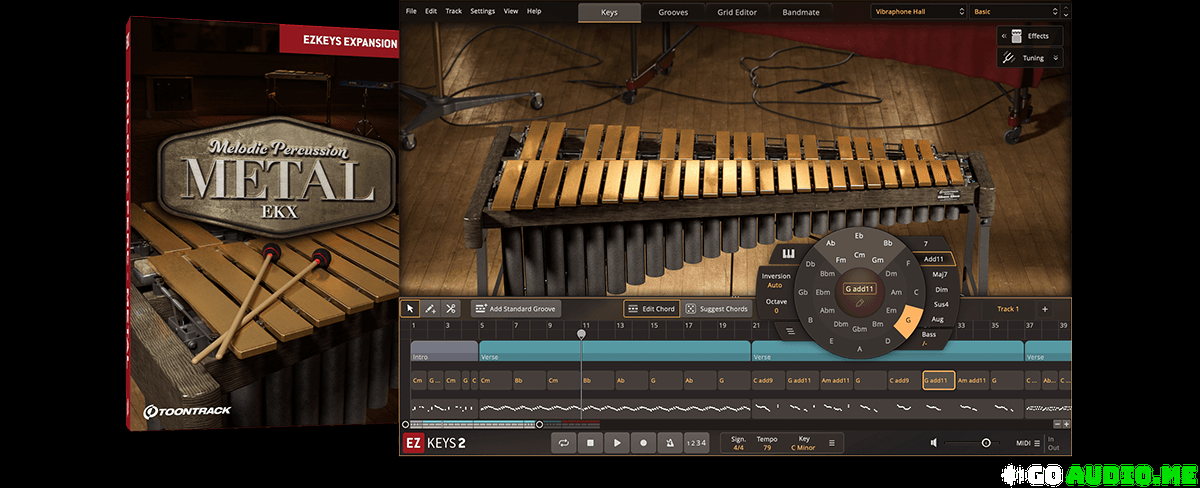Open the Vibraphone Hall preset dropdown
This screenshot has height=488, width=1200.
917,12
